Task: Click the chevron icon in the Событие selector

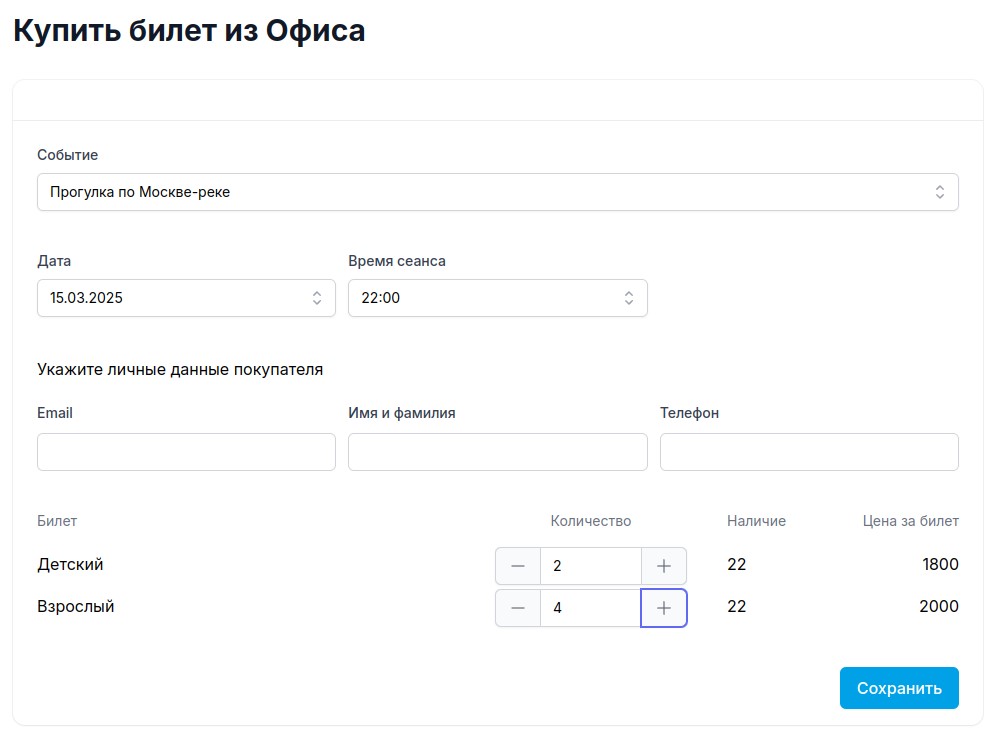Action: point(939,191)
